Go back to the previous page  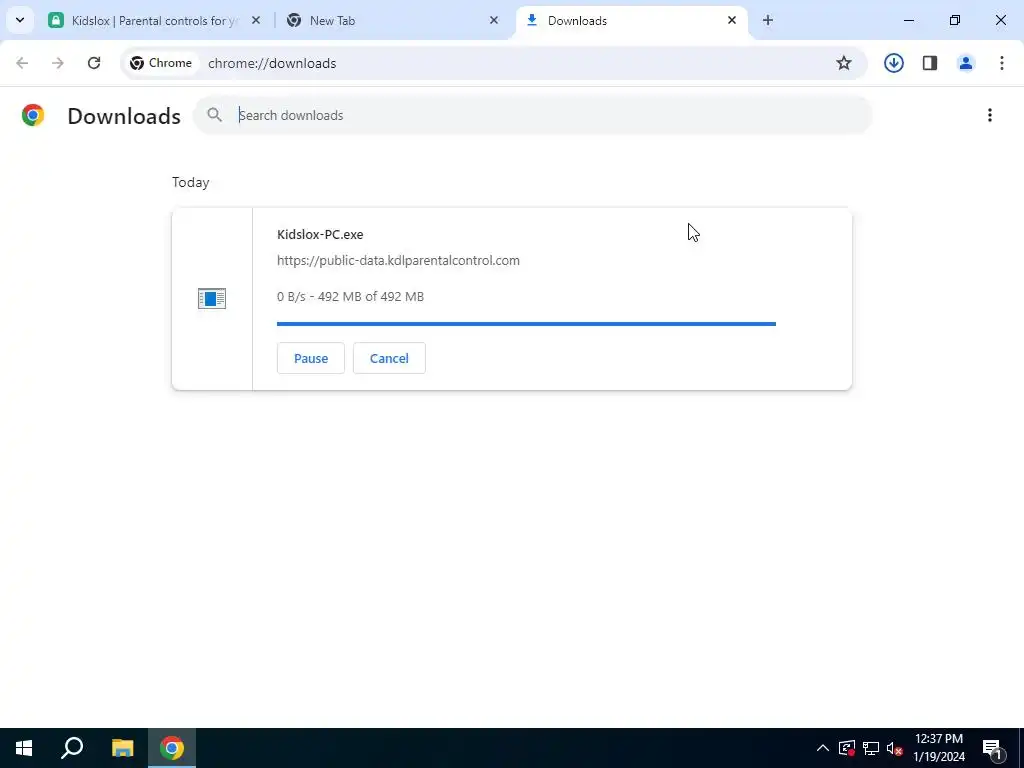click(22, 63)
